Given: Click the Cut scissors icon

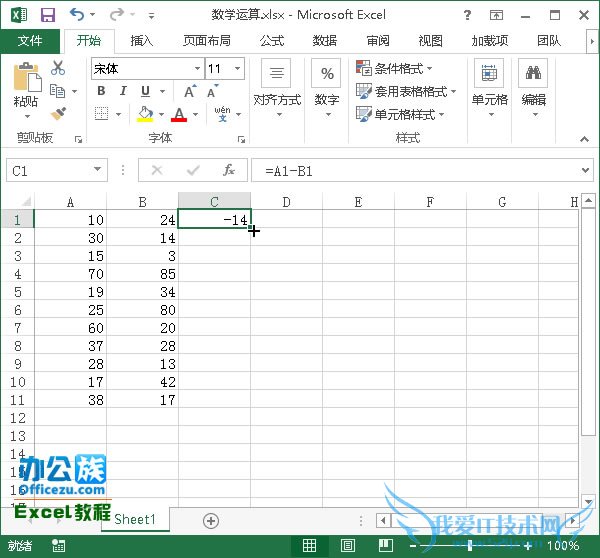Looking at the screenshot, I should pos(58,68).
